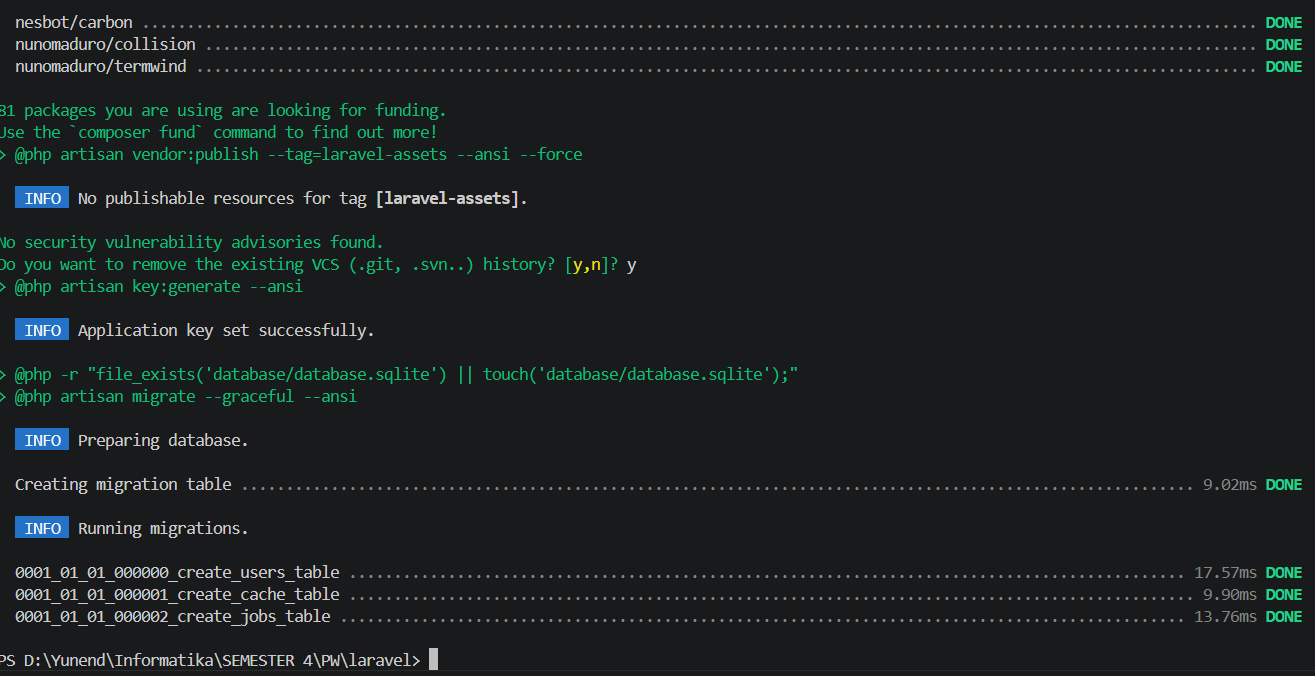Click the nunomaduro/termwind package name
Screen dimensions: 1315x676
point(101,66)
